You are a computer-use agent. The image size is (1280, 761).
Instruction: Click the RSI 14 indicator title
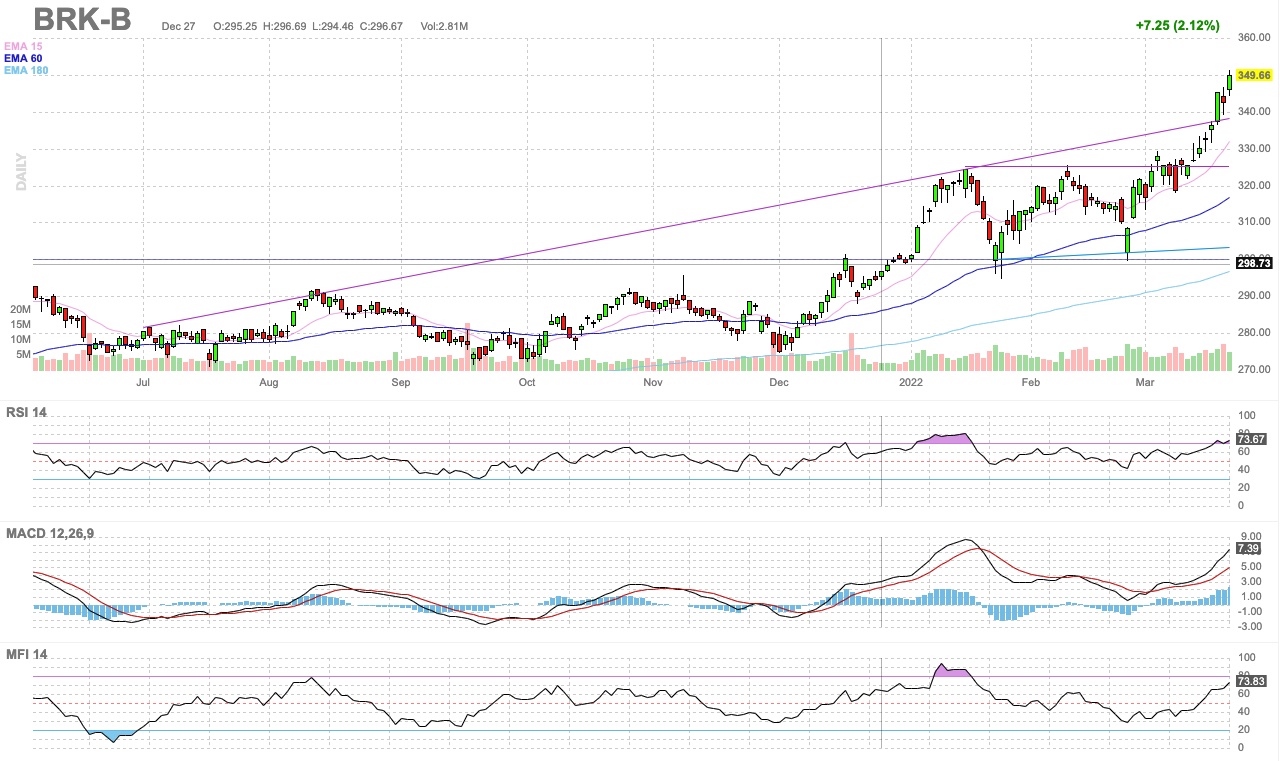[27, 412]
